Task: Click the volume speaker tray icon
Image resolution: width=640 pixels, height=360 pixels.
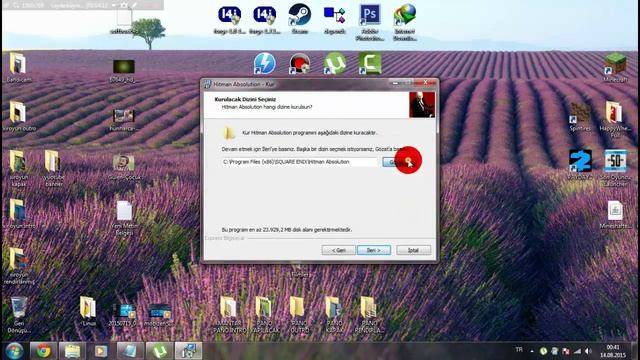Action: (x=588, y=351)
